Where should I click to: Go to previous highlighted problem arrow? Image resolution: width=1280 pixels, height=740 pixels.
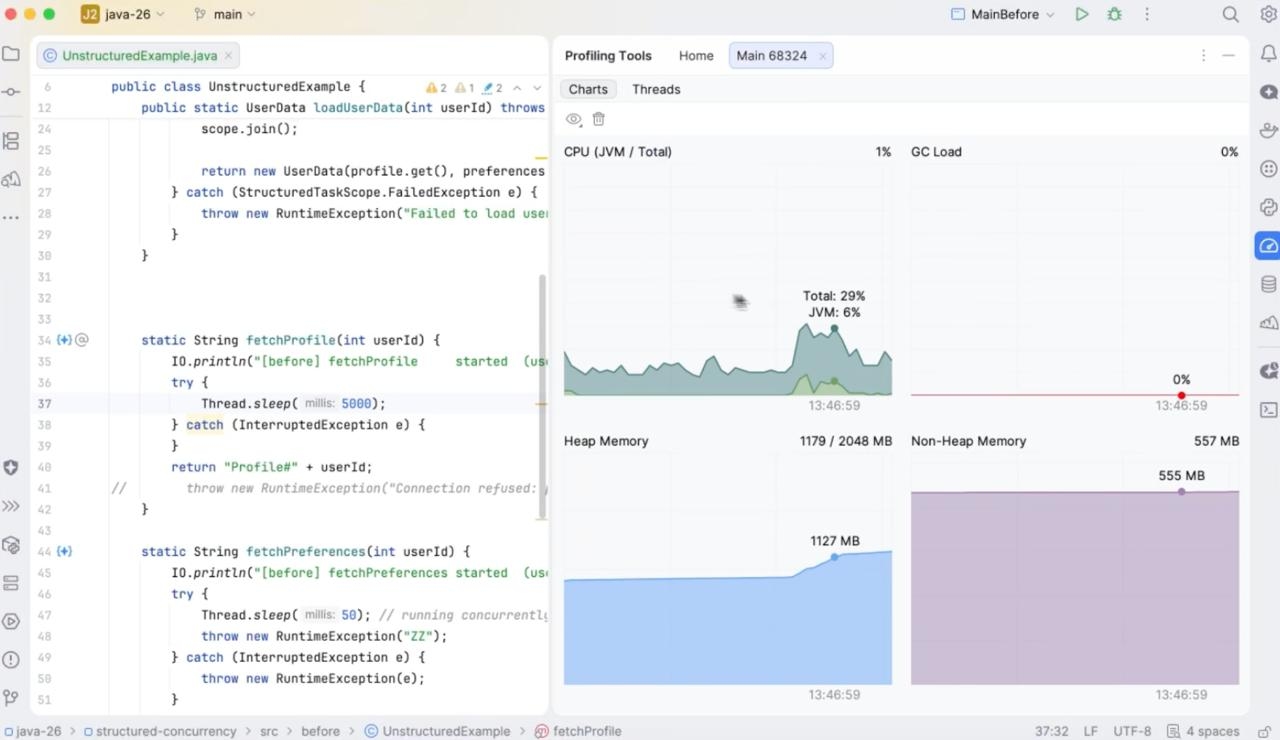click(x=517, y=88)
